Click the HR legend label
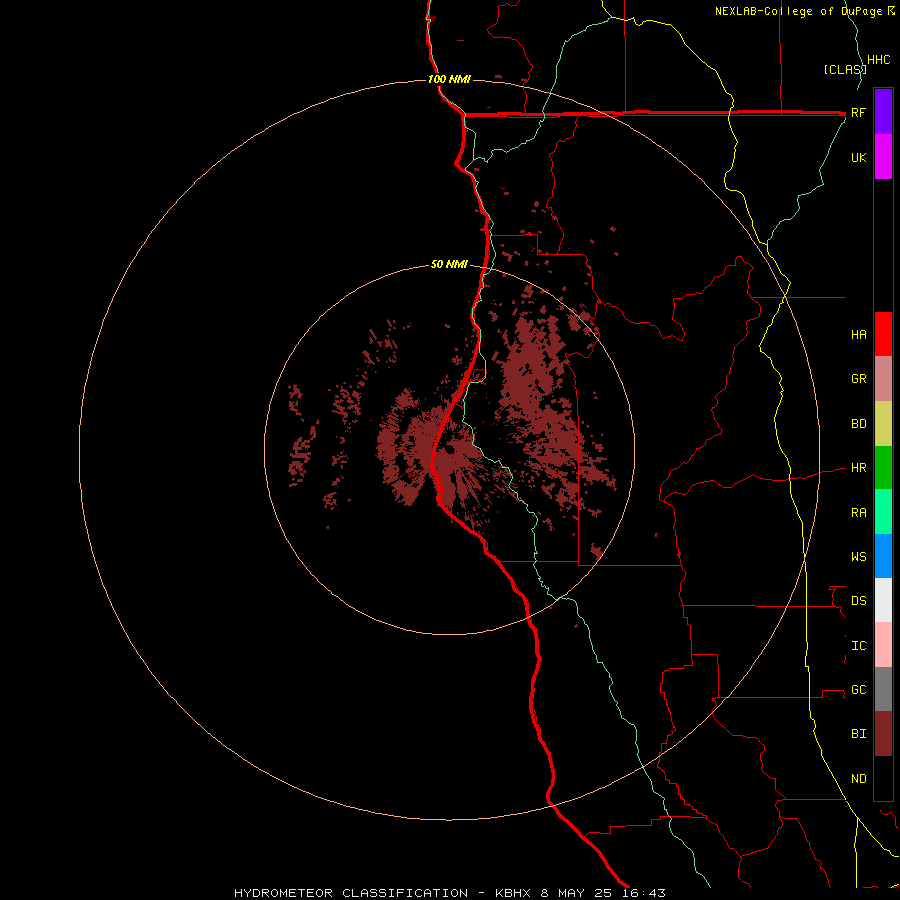Image resolution: width=900 pixels, height=900 pixels. (x=859, y=468)
